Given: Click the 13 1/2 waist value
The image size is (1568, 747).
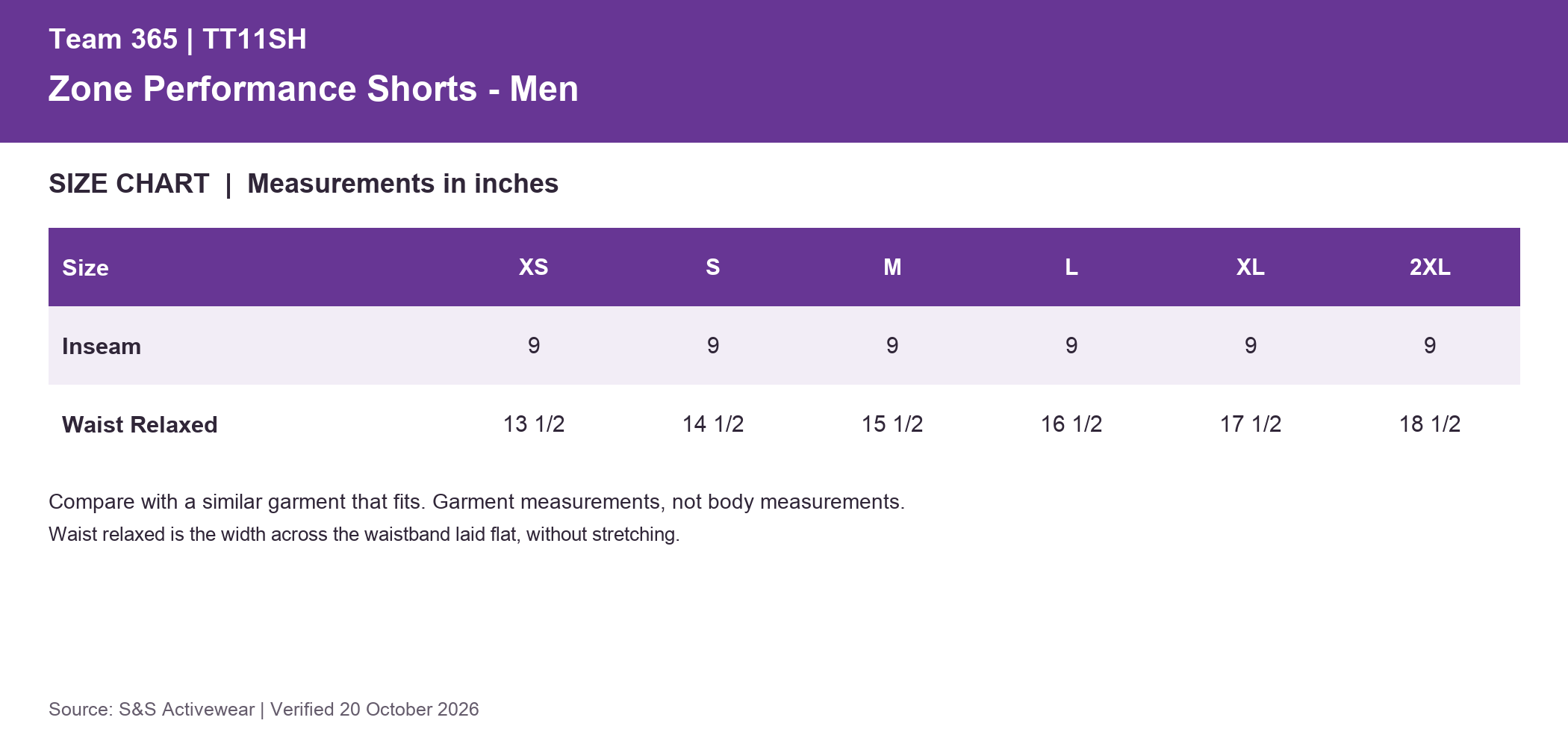Looking at the screenshot, I should [x=534, y=424].
